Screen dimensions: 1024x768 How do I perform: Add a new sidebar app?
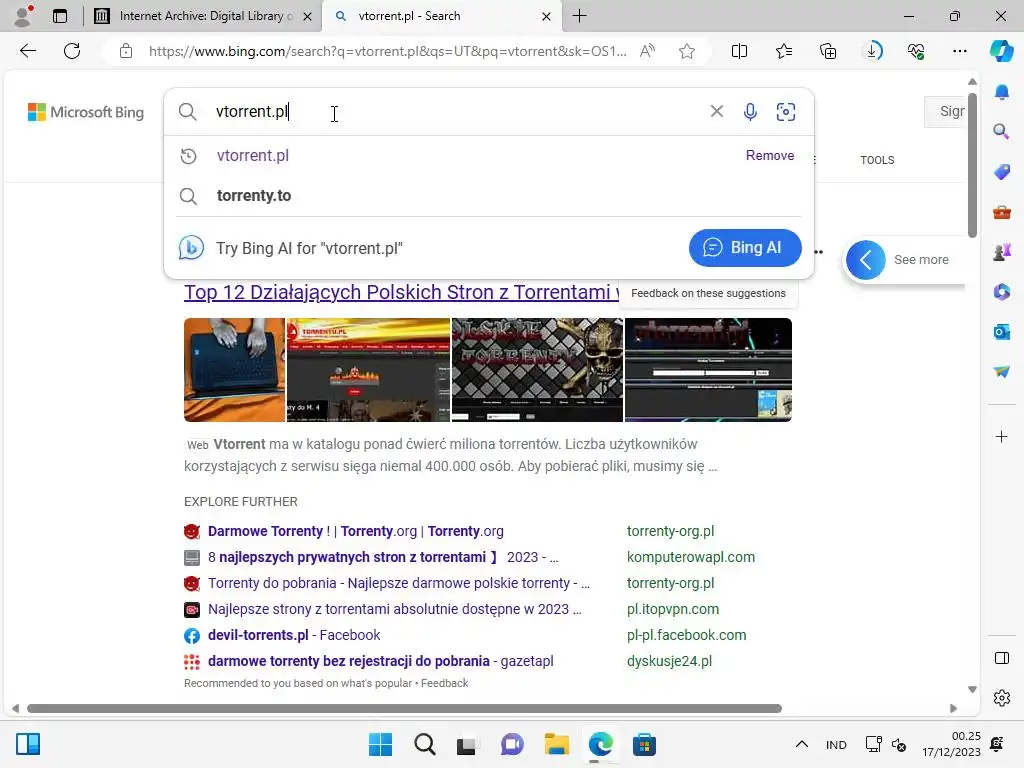pyautogui.click(x=1002, y=436)
